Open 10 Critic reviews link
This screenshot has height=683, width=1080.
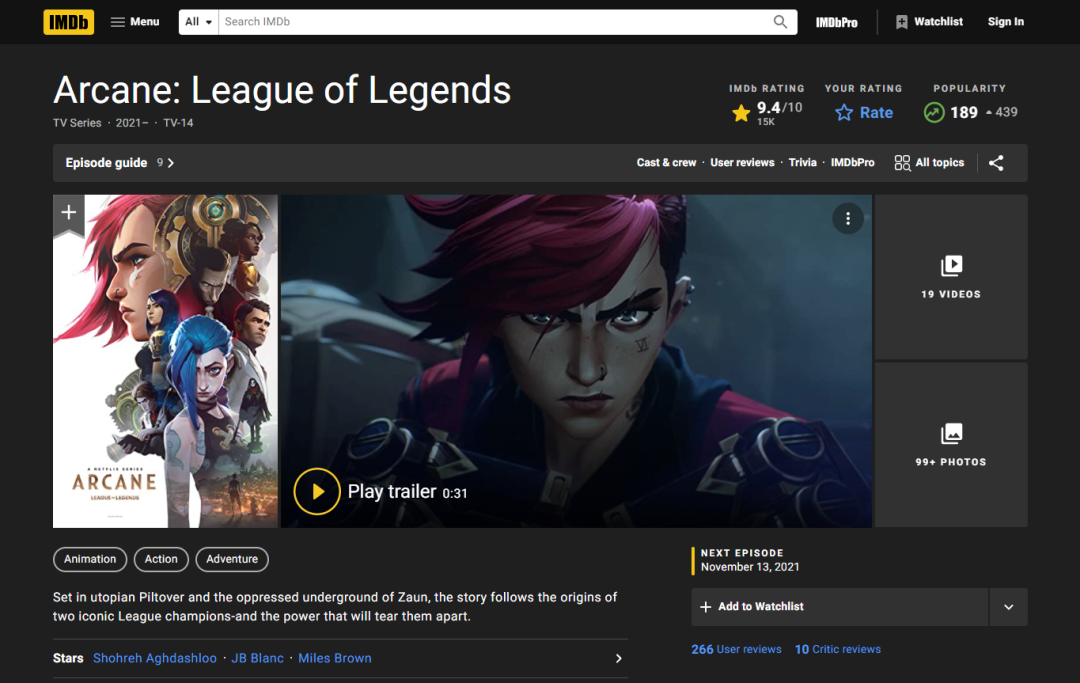pyautogui.click(x=838, y=649)
